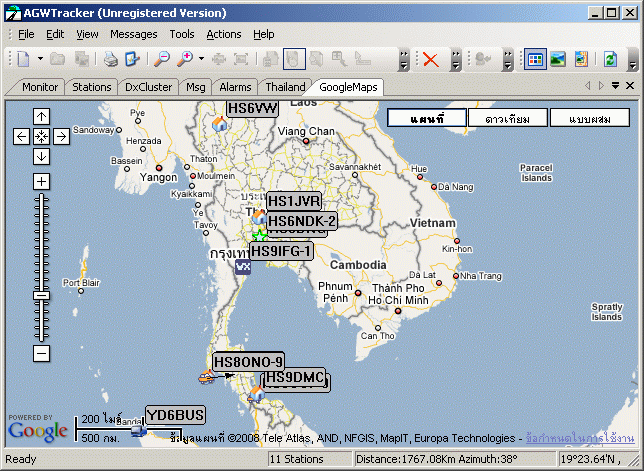Click the HS6VW house station icon
This screenshot has width=644, height=471.
point(219,123)
